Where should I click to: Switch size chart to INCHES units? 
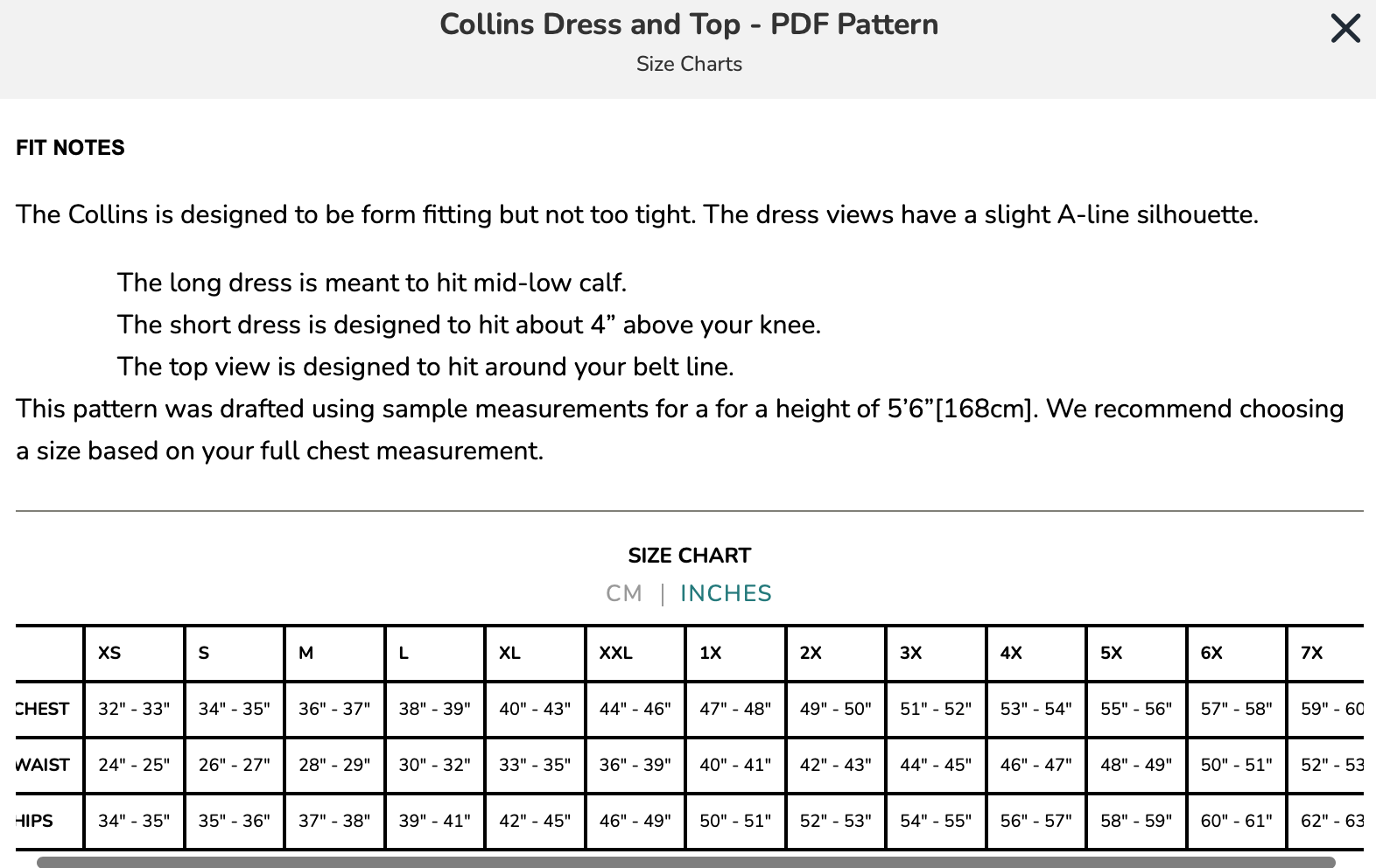[726, 594]
